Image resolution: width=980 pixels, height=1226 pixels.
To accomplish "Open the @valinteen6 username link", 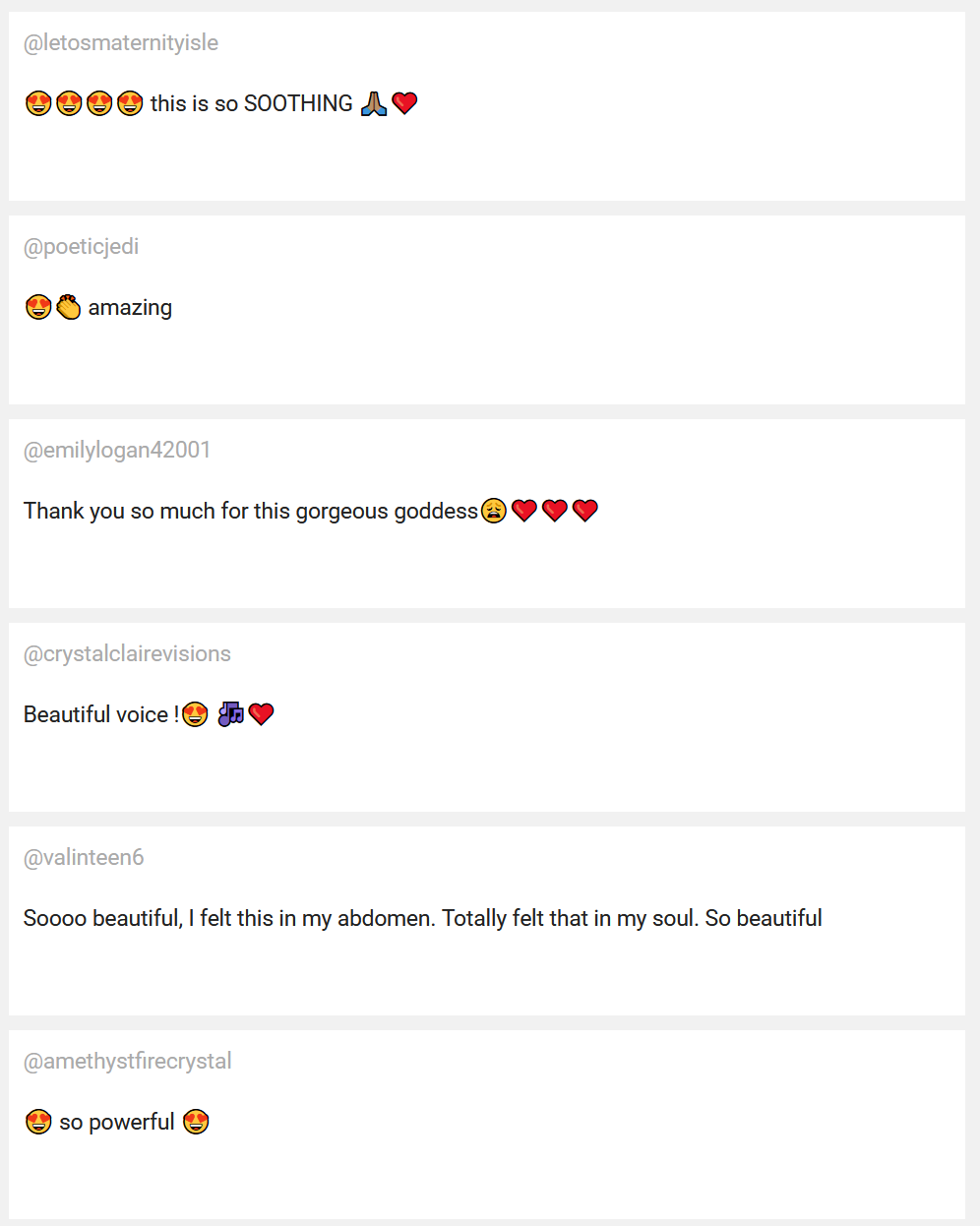I will point(84,857).
